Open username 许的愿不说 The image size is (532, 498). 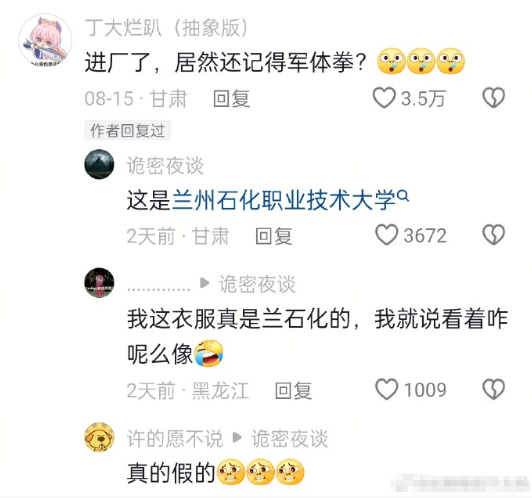[175, 438]
